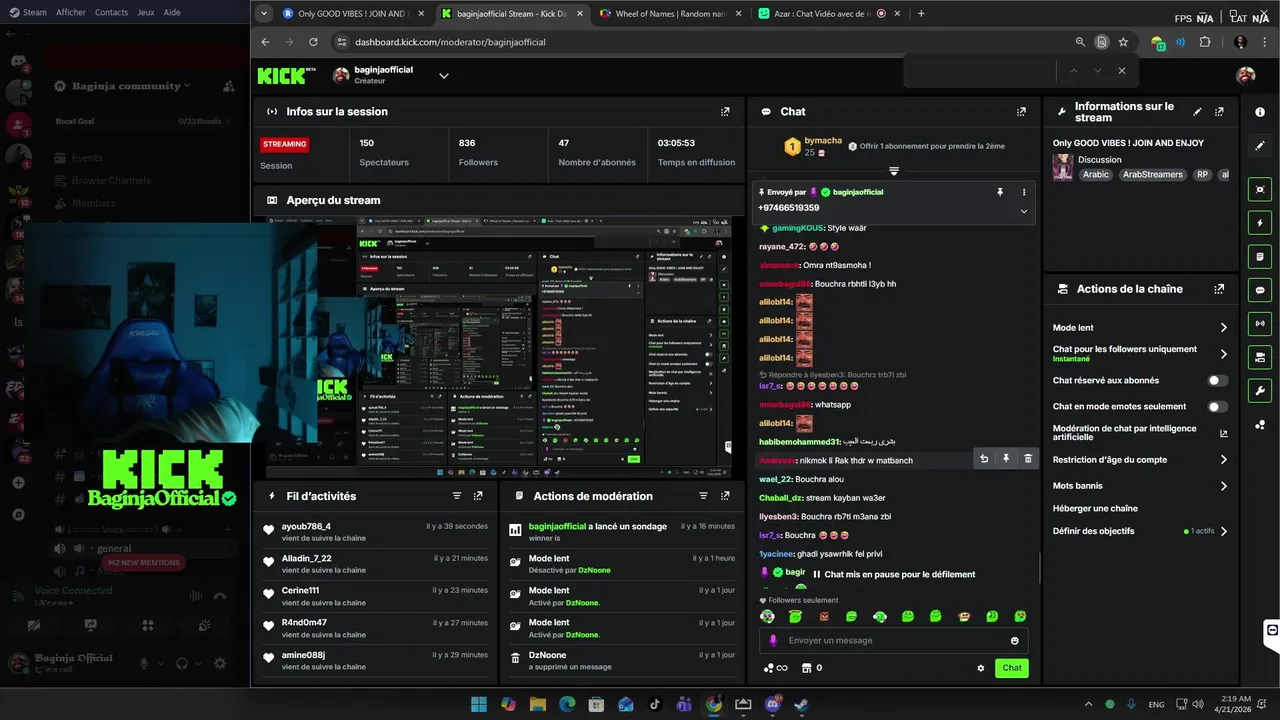Open Chrome tab list dropdown
Image resolution: width=1280 pixels, height=720 pixels.
263,14
